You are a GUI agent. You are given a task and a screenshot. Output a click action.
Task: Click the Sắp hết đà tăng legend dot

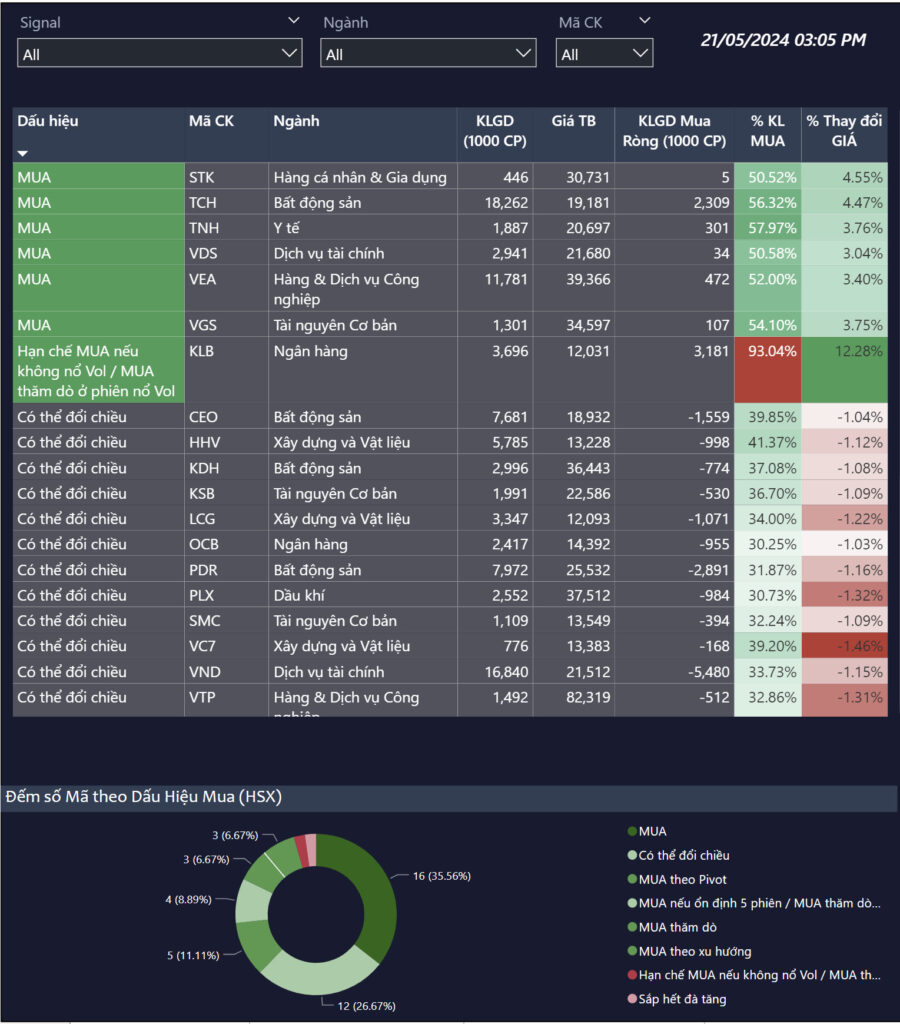(632, 1000)
